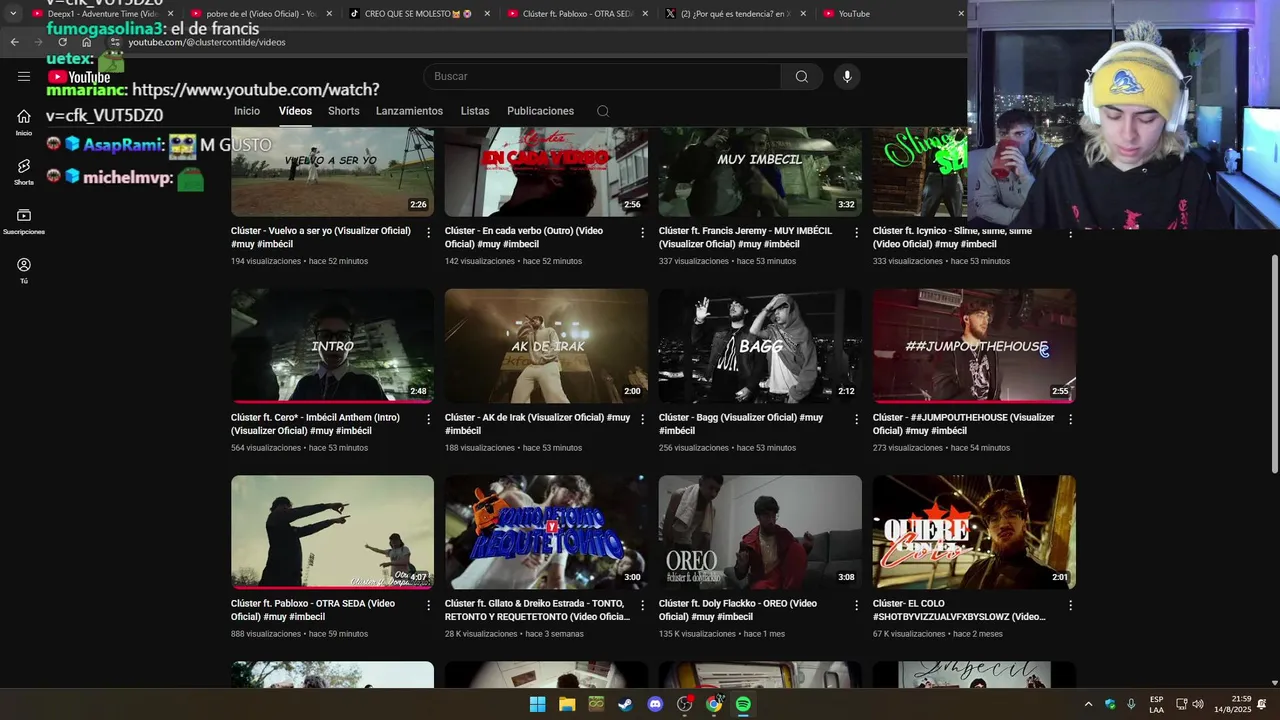Open Suscripciones in the sidebar
This screenshot has height=720, width=1280.
(24, 221)
